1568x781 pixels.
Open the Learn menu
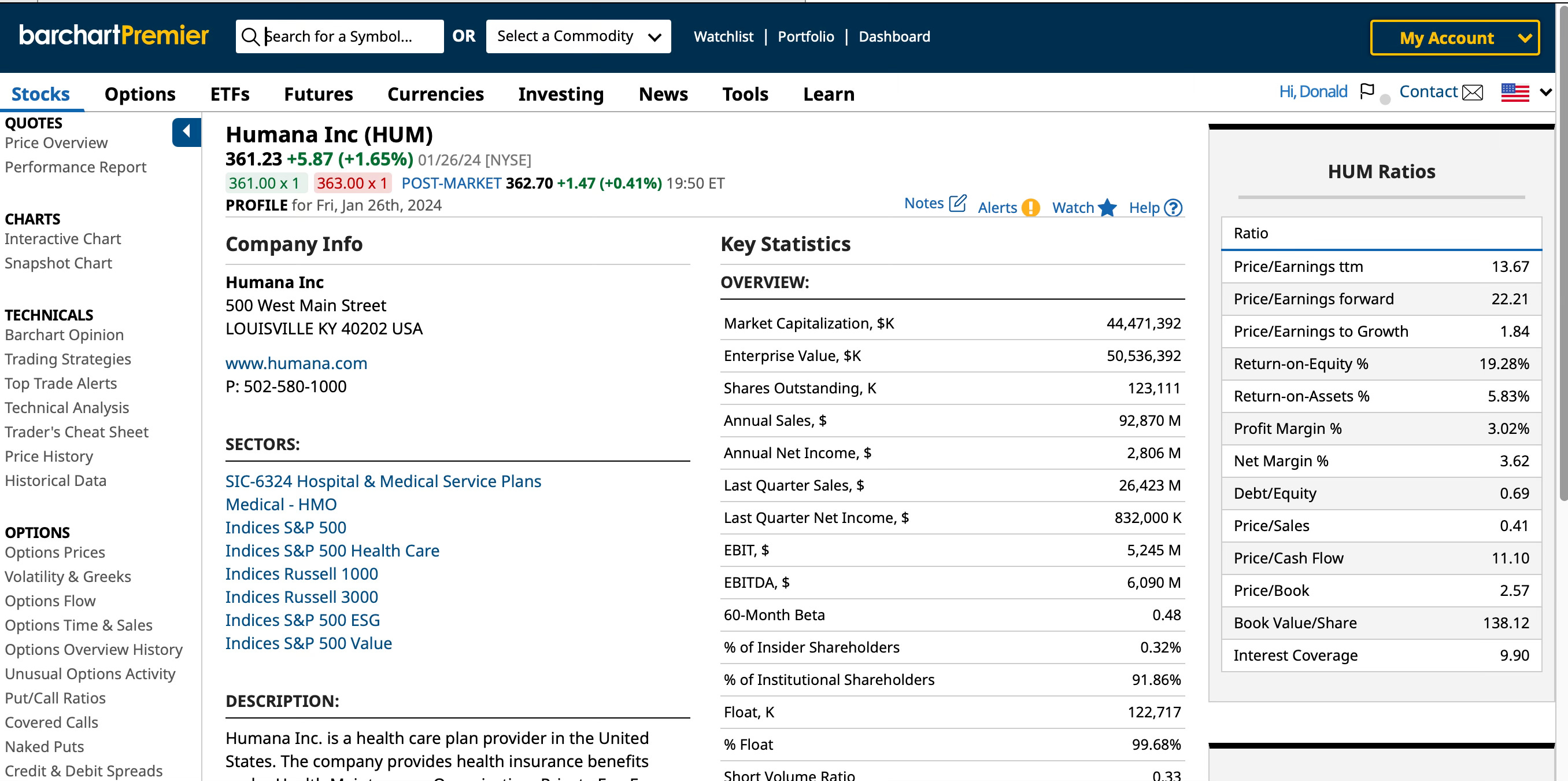(x=829, y=94)
